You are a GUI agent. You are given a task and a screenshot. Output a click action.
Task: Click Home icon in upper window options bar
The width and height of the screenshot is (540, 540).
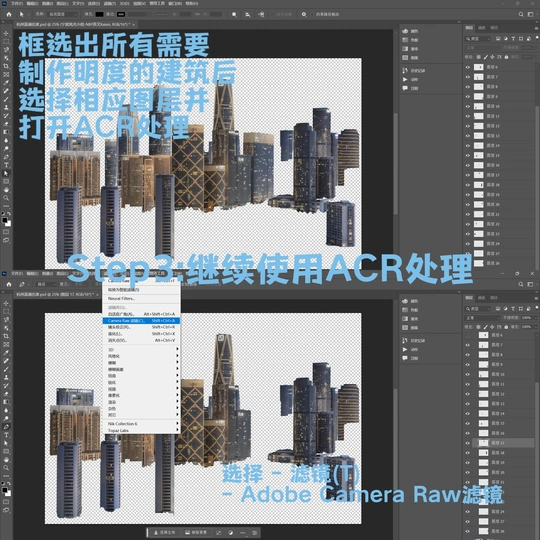point(9,14)
